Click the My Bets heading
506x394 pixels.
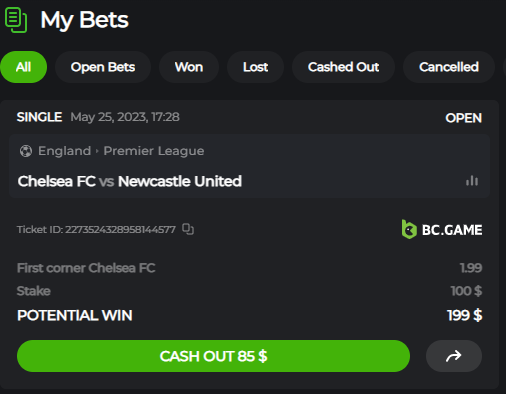[x=84, y=20]
